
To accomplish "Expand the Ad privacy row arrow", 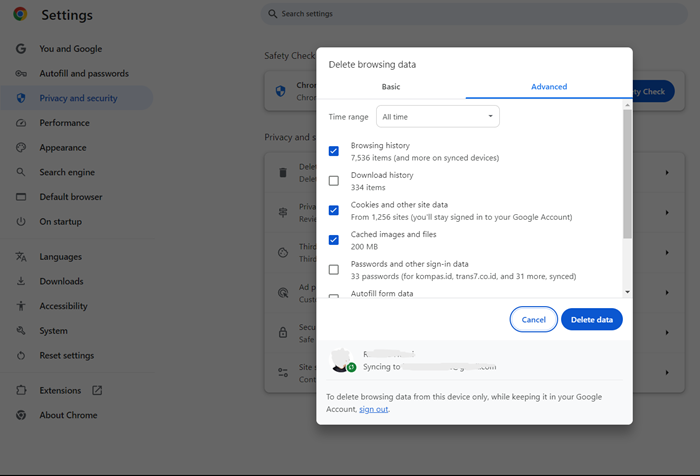I will (667, 292).
